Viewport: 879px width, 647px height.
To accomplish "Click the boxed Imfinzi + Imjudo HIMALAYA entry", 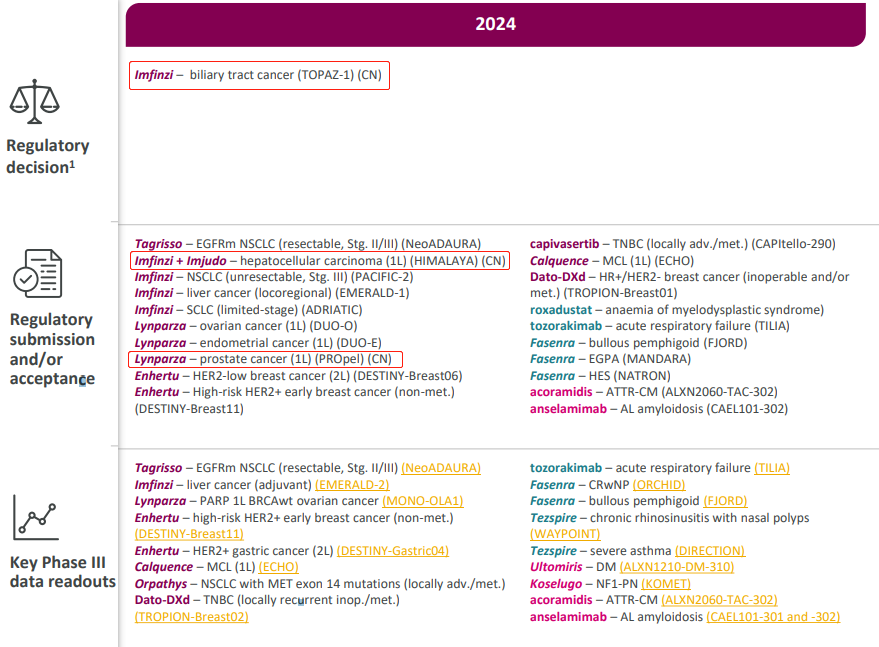I will [320, 260].
